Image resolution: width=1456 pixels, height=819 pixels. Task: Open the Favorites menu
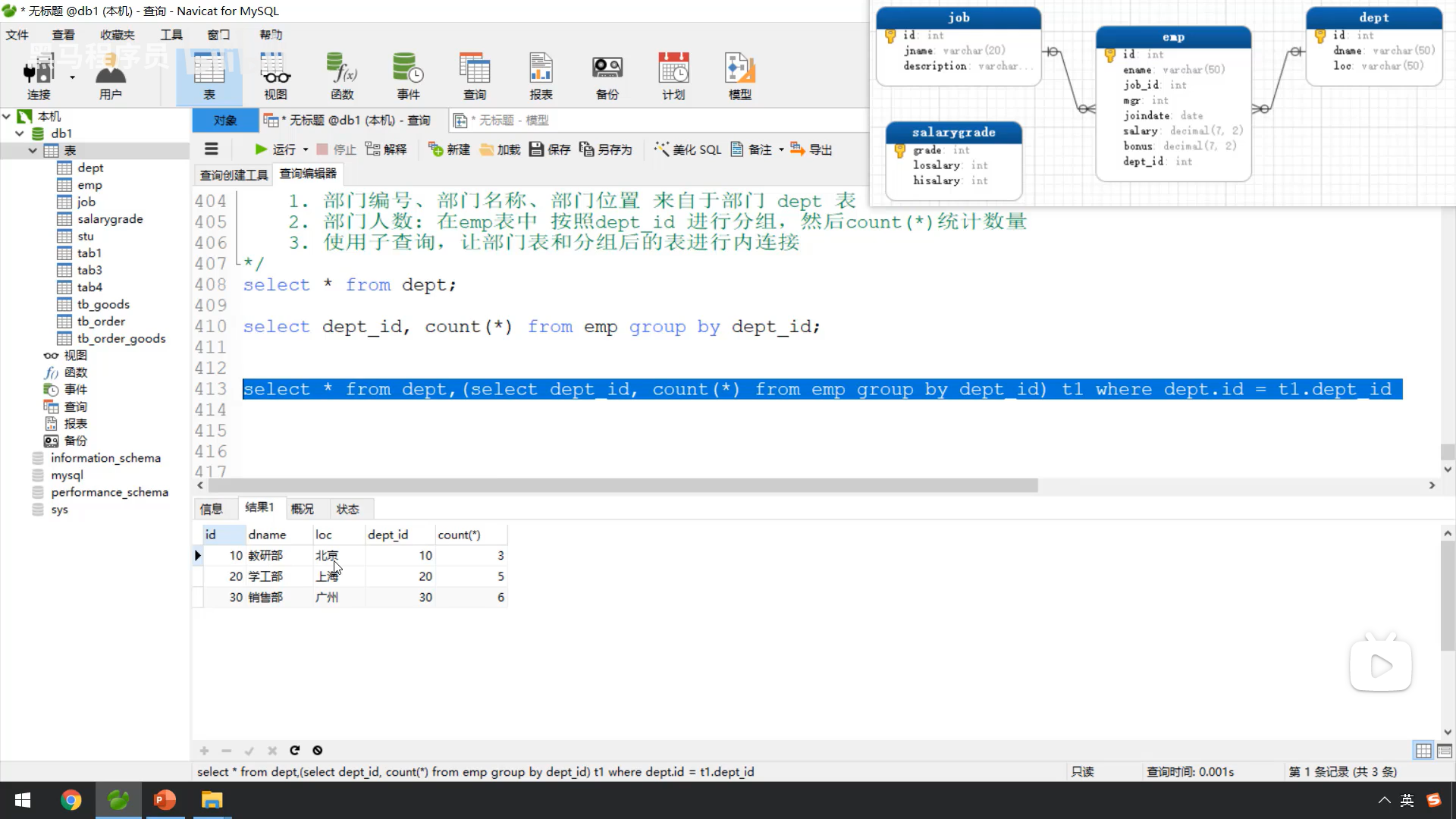(117, 35)
